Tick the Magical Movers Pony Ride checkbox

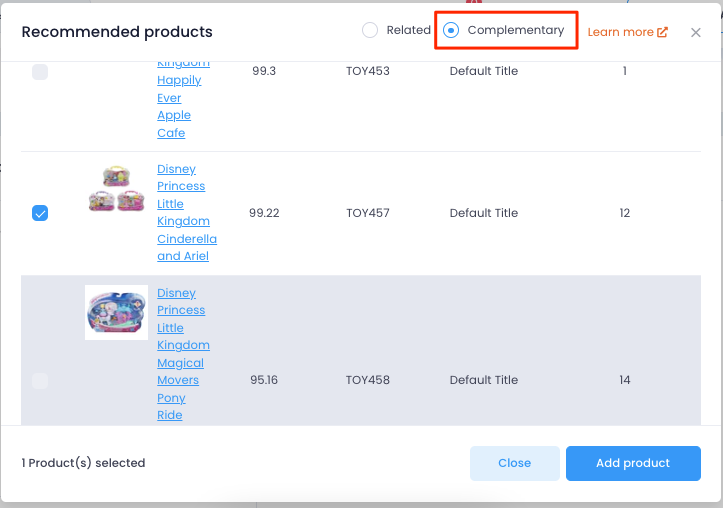[40, 381]
